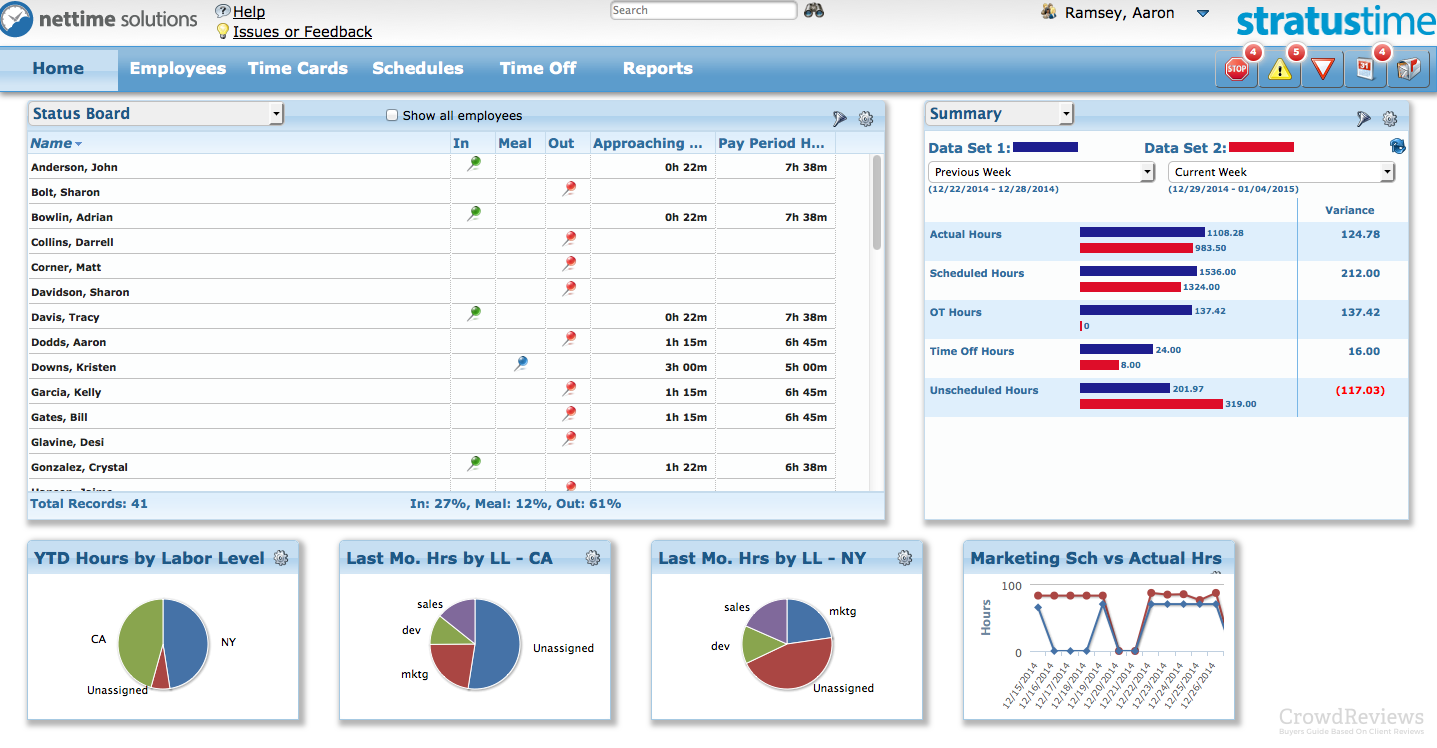
Task: Click the In column header
Action: tap(461, 143)
